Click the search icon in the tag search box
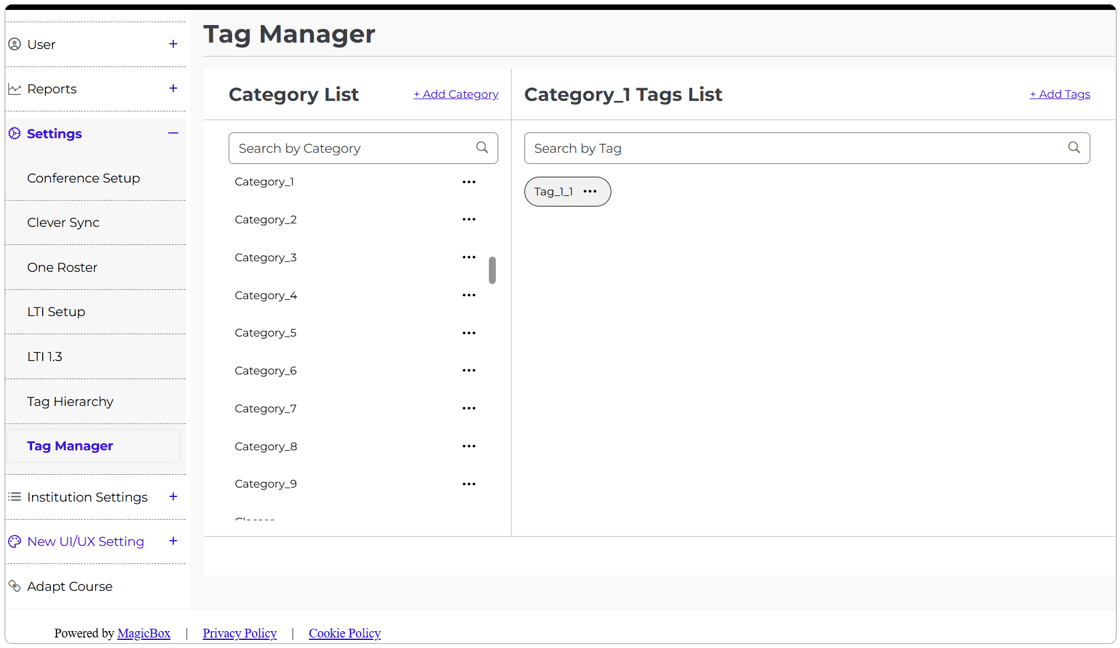 tap(1074, 147)
